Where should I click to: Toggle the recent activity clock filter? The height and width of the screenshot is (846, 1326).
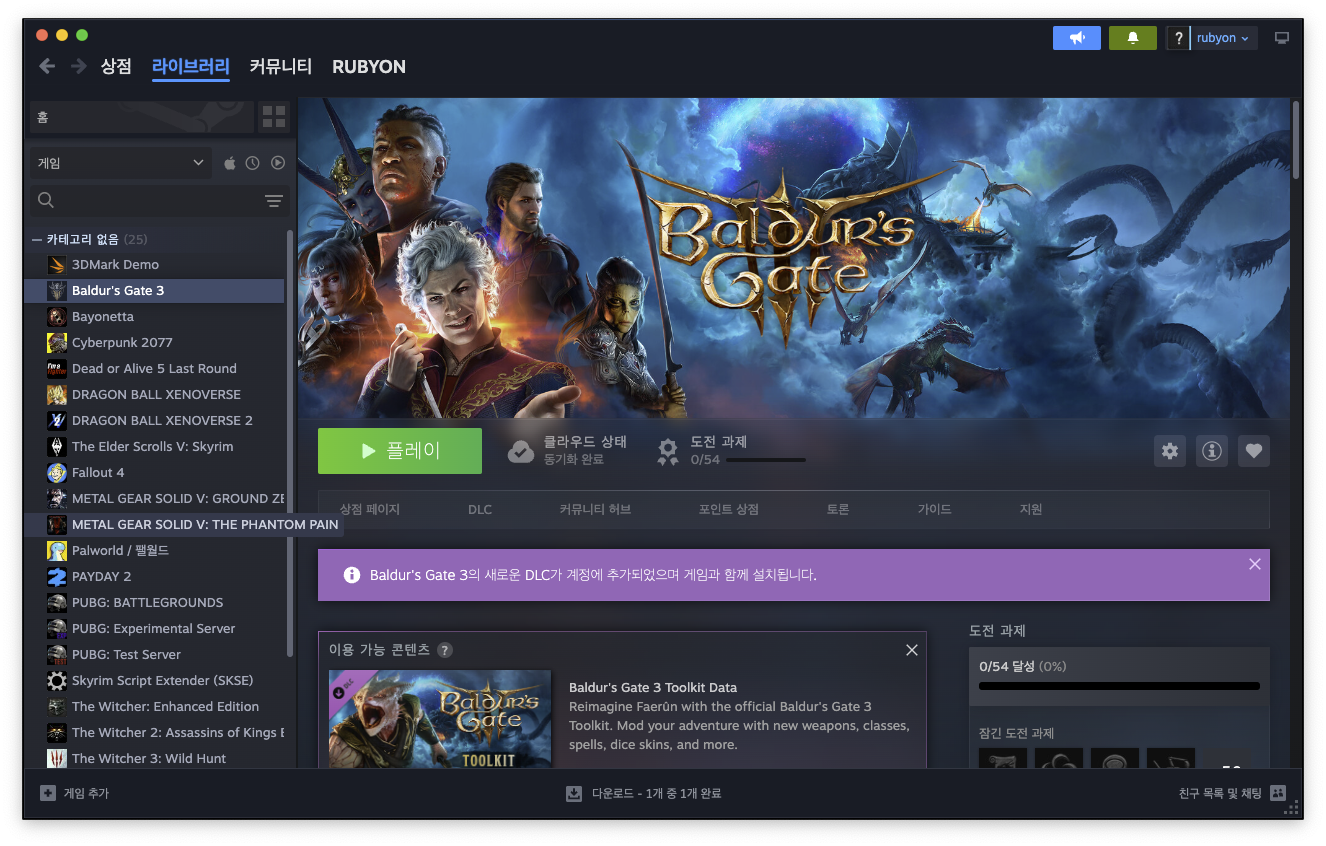click(253, 163)
